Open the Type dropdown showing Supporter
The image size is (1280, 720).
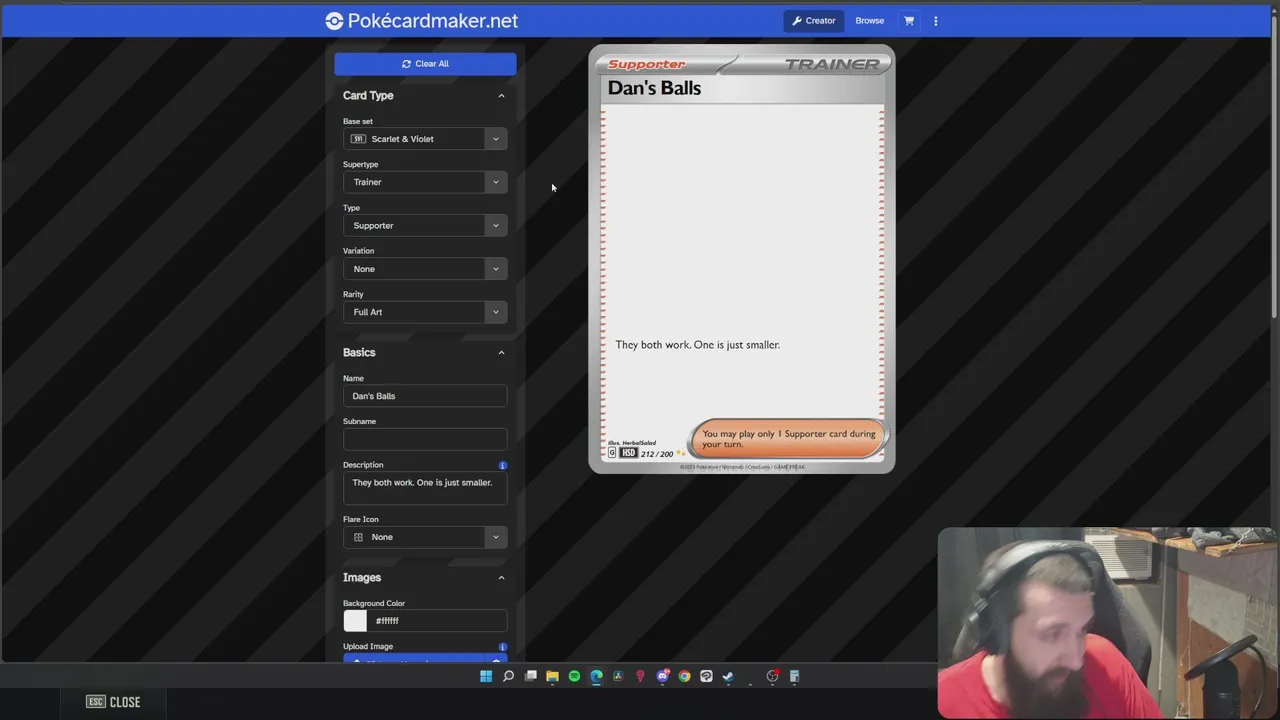pos(425,225)
